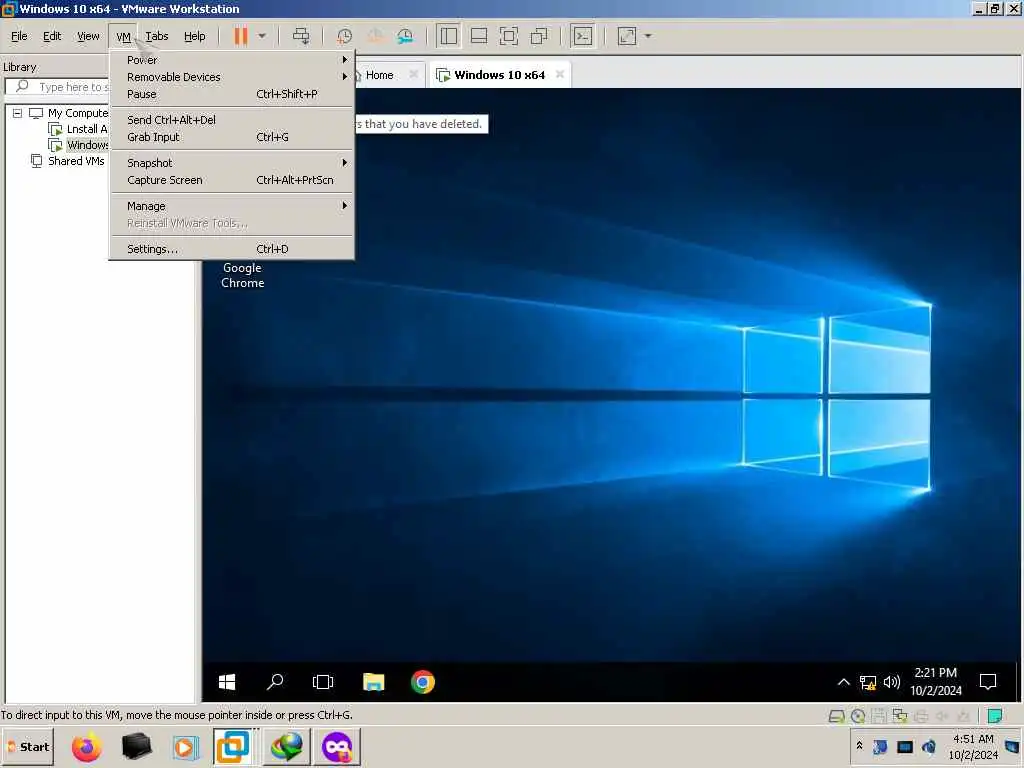
Task: Select the Lnstall A VM in the library
Action: pyautogui.click(x=78, y=129)
